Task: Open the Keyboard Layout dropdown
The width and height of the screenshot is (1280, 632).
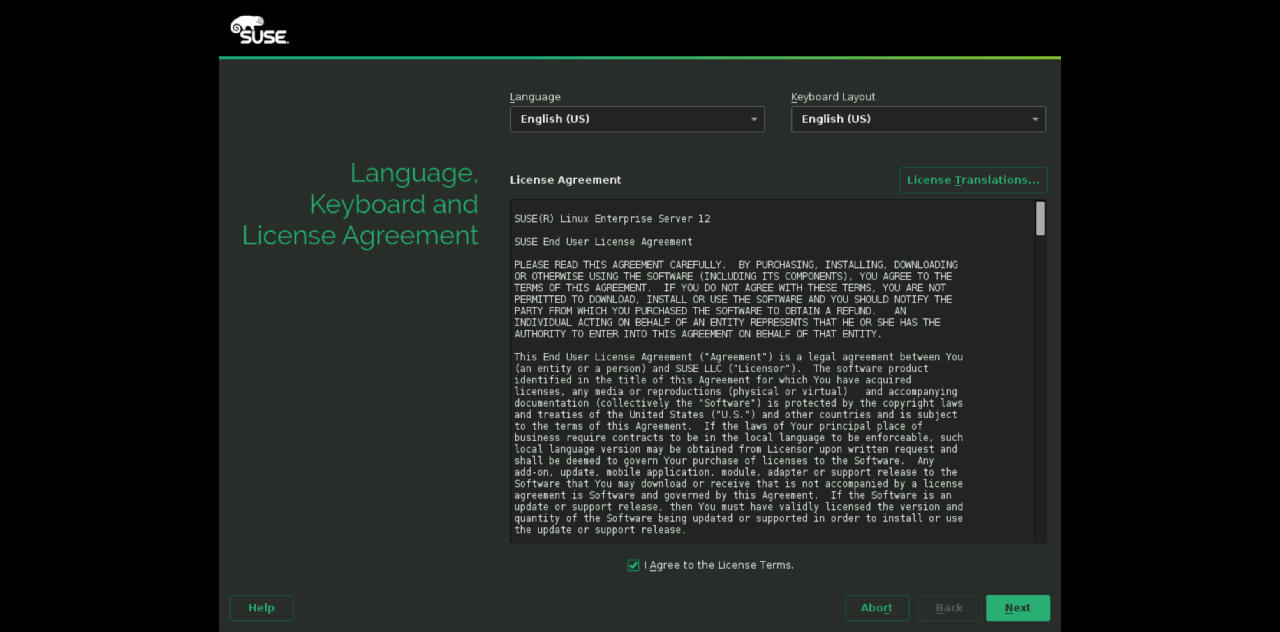Action: (918, 119)
